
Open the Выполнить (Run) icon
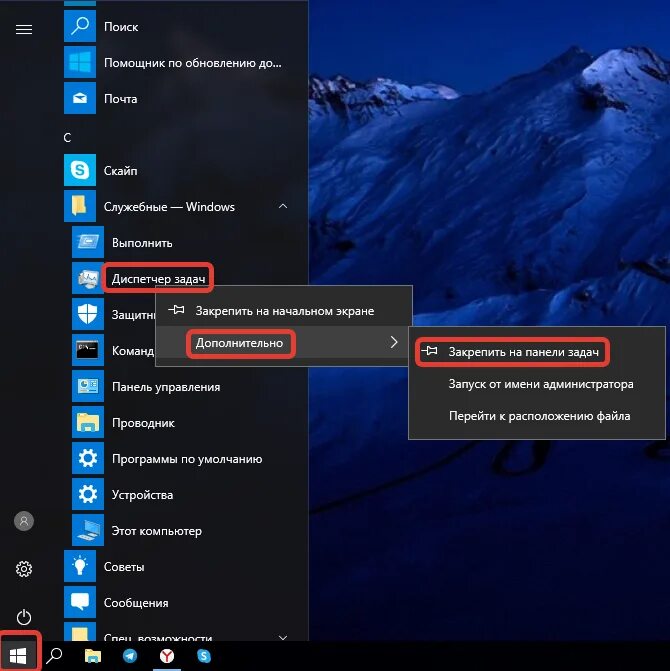point(88,242)
